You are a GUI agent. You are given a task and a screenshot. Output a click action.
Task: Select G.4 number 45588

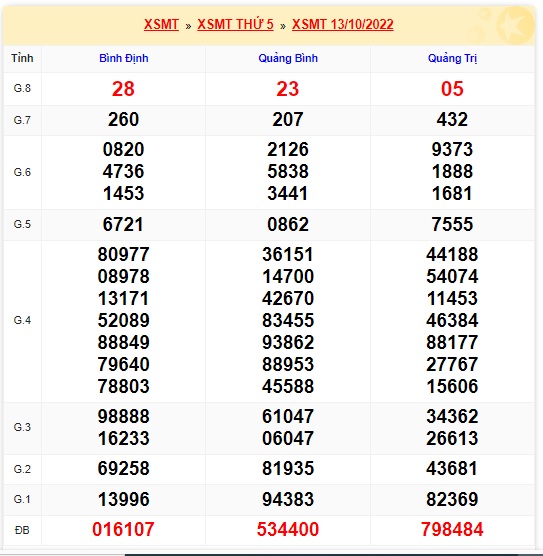(288, 387)
